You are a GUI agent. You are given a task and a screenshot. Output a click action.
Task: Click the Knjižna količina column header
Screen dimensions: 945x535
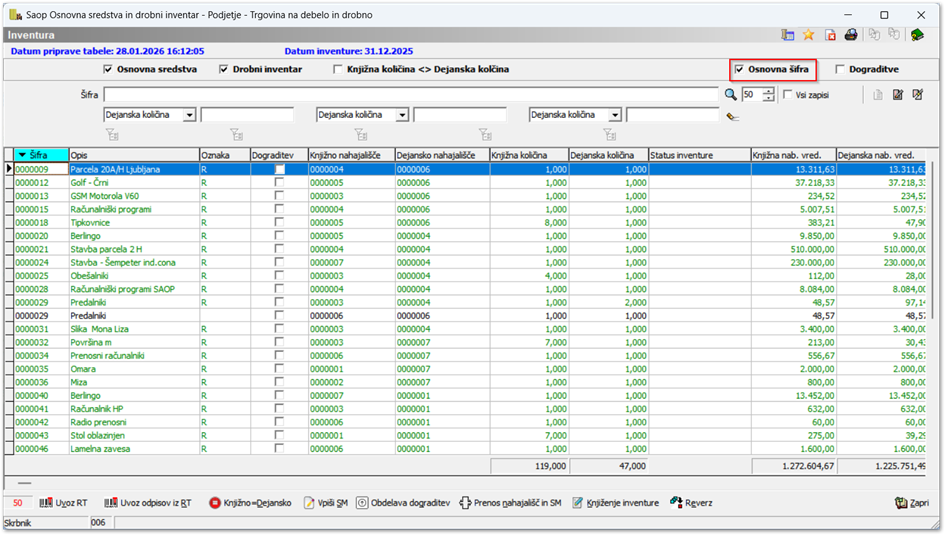[x=527, y=155]
